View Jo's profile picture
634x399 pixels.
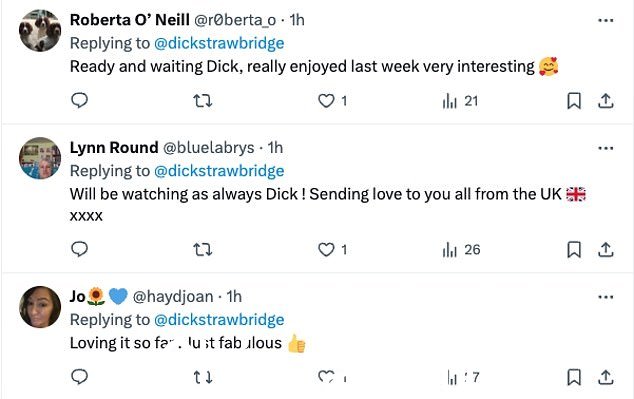pyautogui.click(x=40, y=307)
